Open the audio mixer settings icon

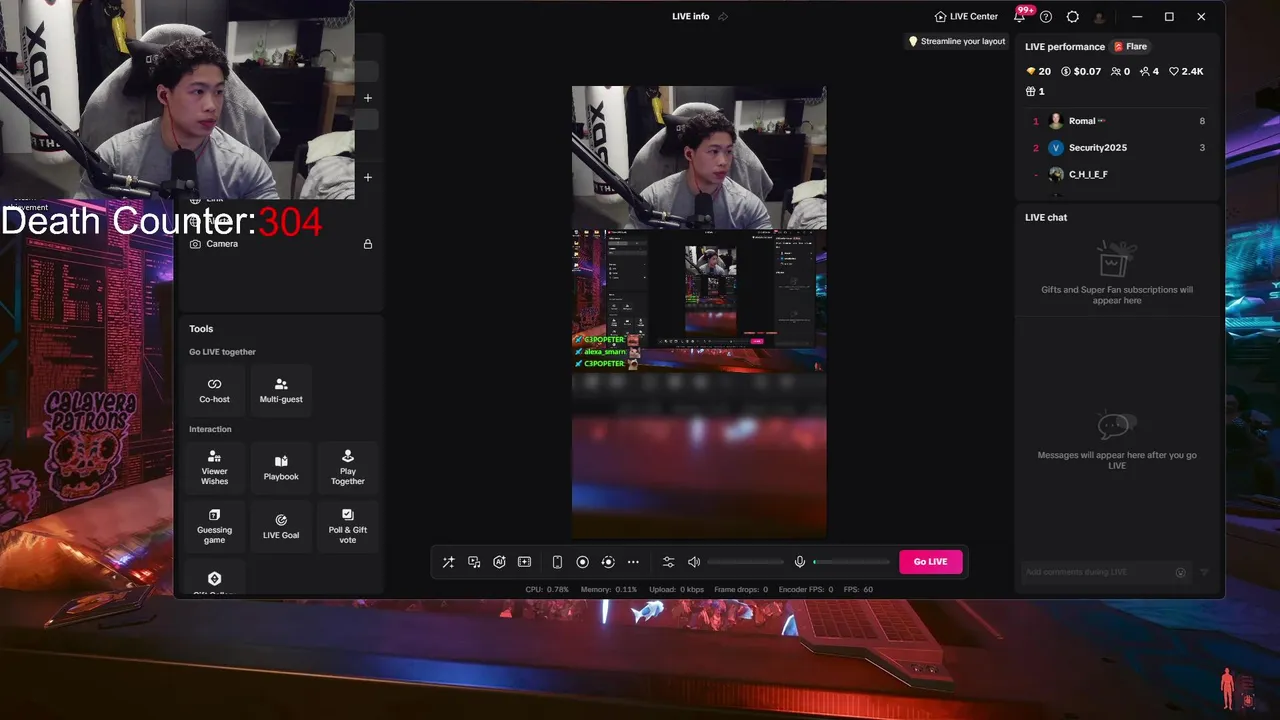(668, 562)
